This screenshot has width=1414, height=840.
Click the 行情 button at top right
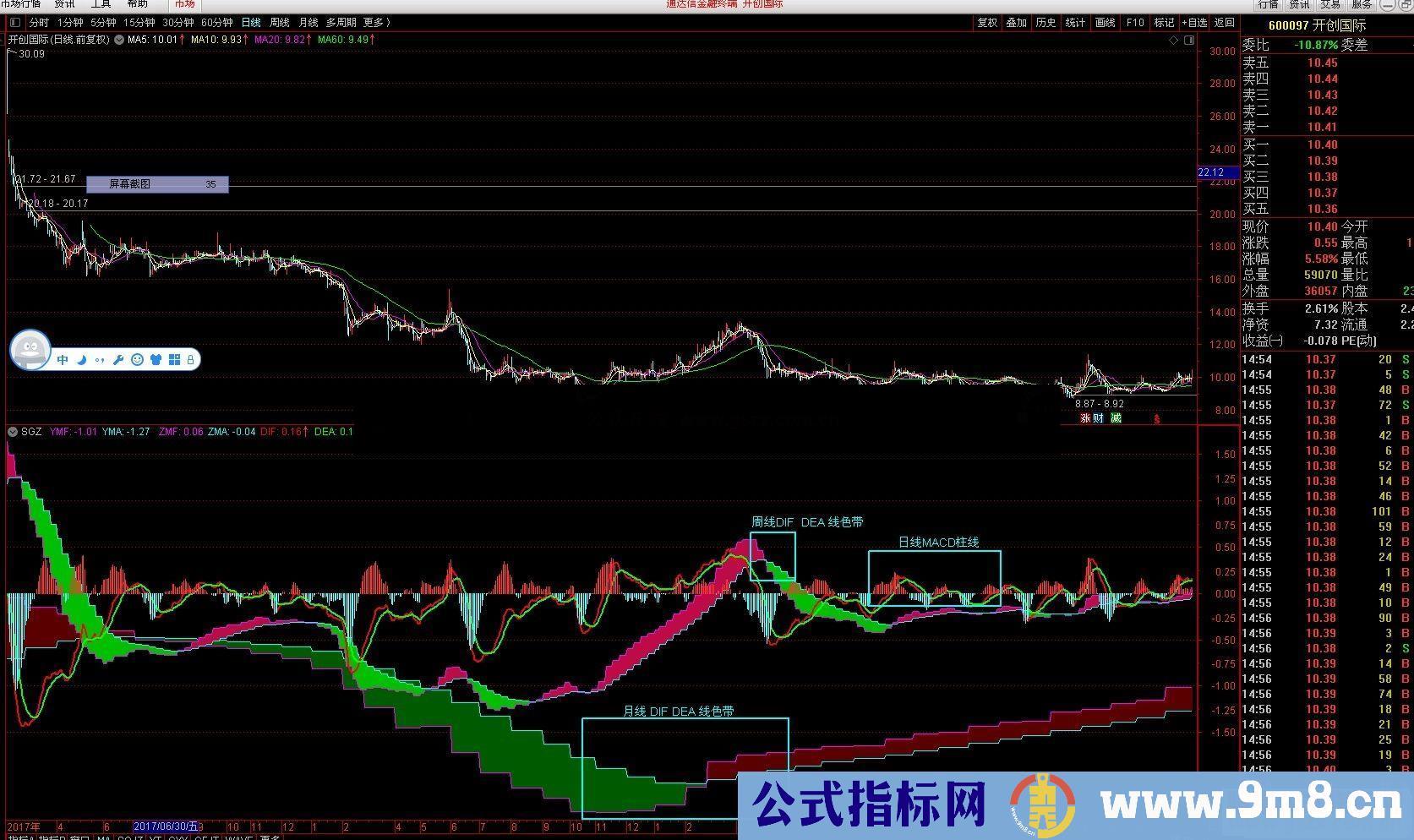tap(1269, 4)
